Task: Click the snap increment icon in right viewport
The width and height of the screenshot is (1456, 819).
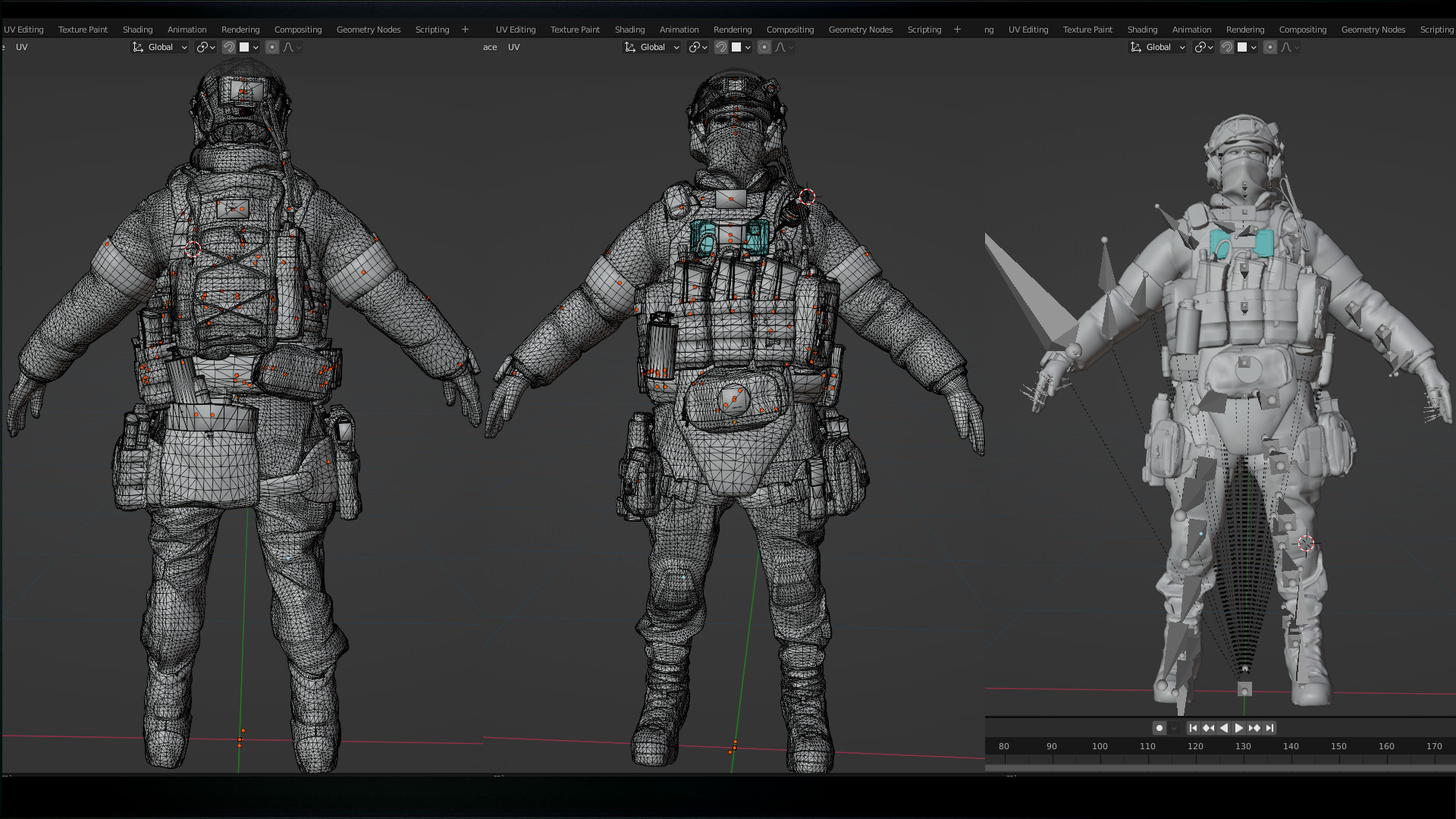Action: pos(1242,47)
